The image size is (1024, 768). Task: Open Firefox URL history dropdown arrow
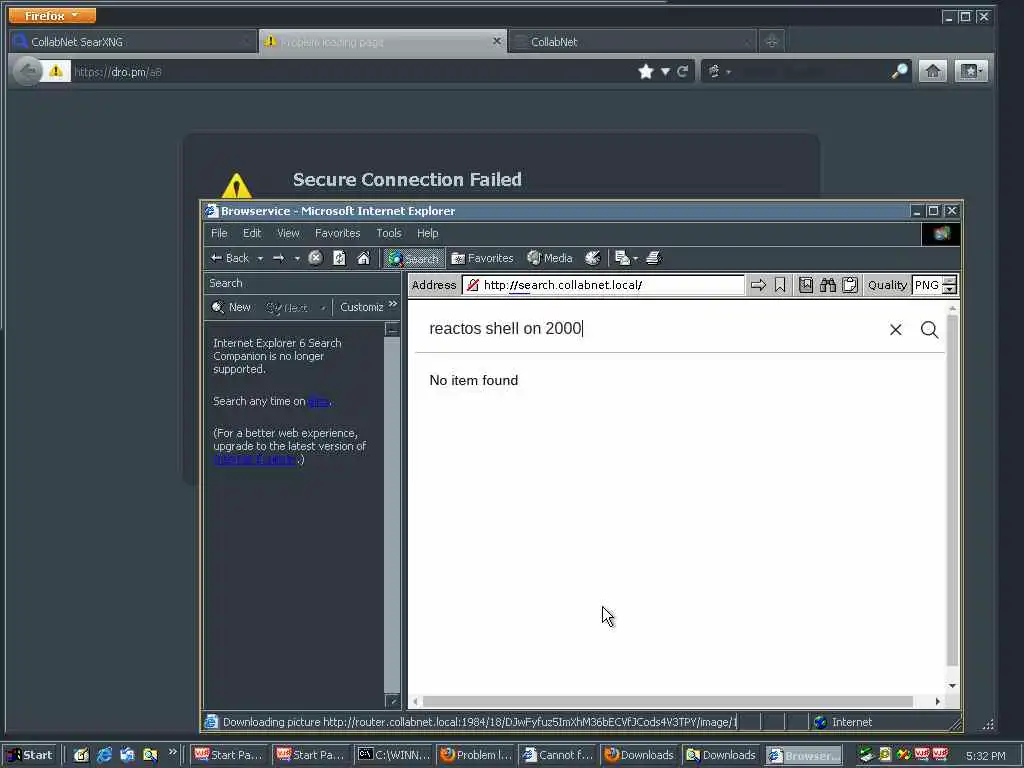[x=665, y=72]
